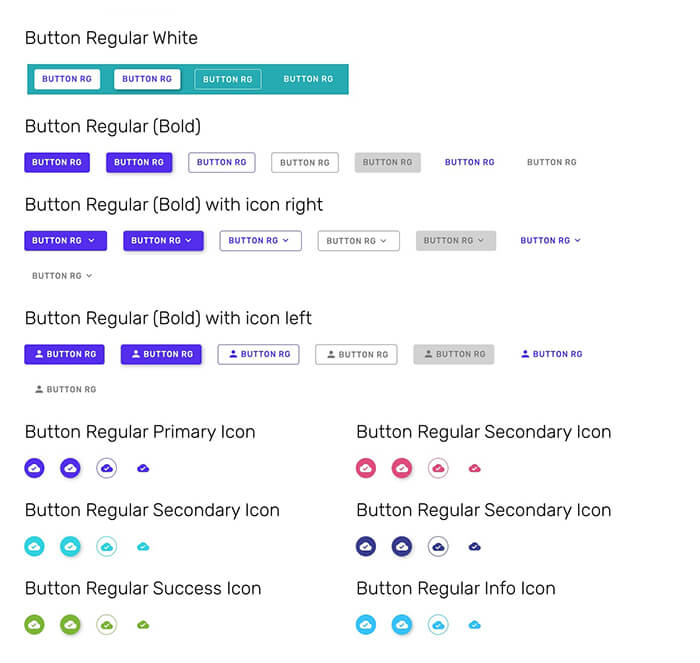Open the first solid purple dropdown button
This screenshot has width=700, height=663.
click(64, 240)
